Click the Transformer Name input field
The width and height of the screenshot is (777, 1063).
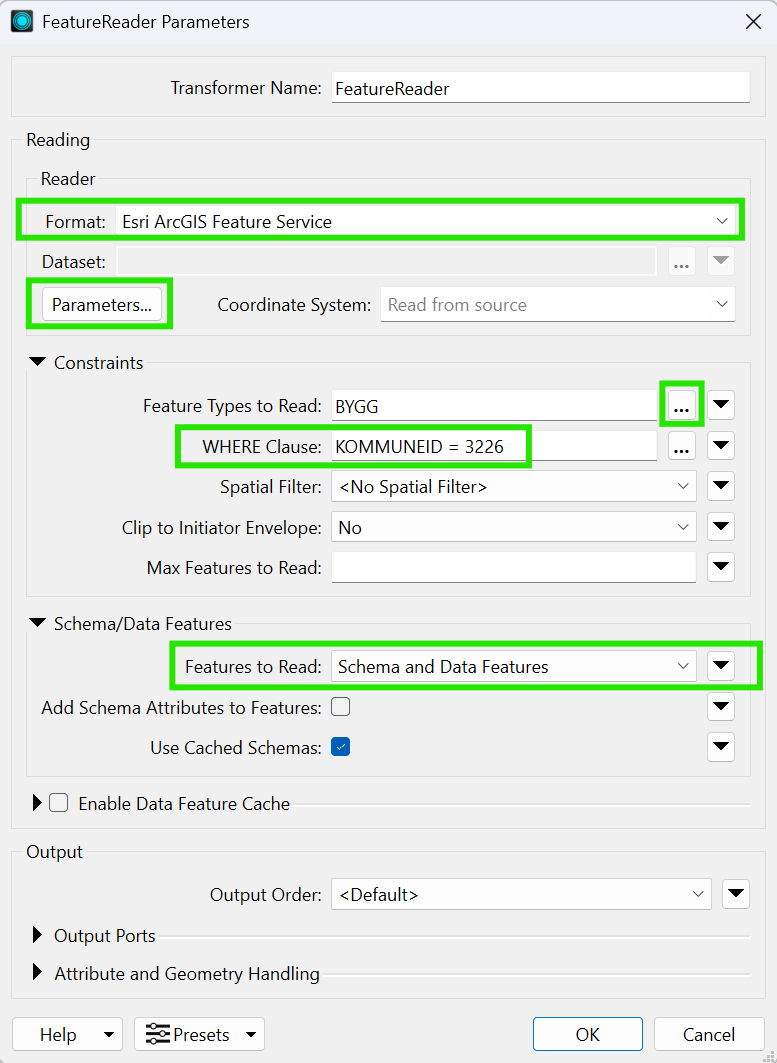[540, 88]
